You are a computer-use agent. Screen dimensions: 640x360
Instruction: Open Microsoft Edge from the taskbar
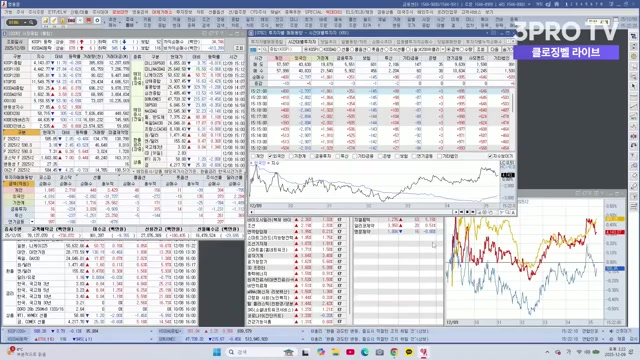point(365,352)
